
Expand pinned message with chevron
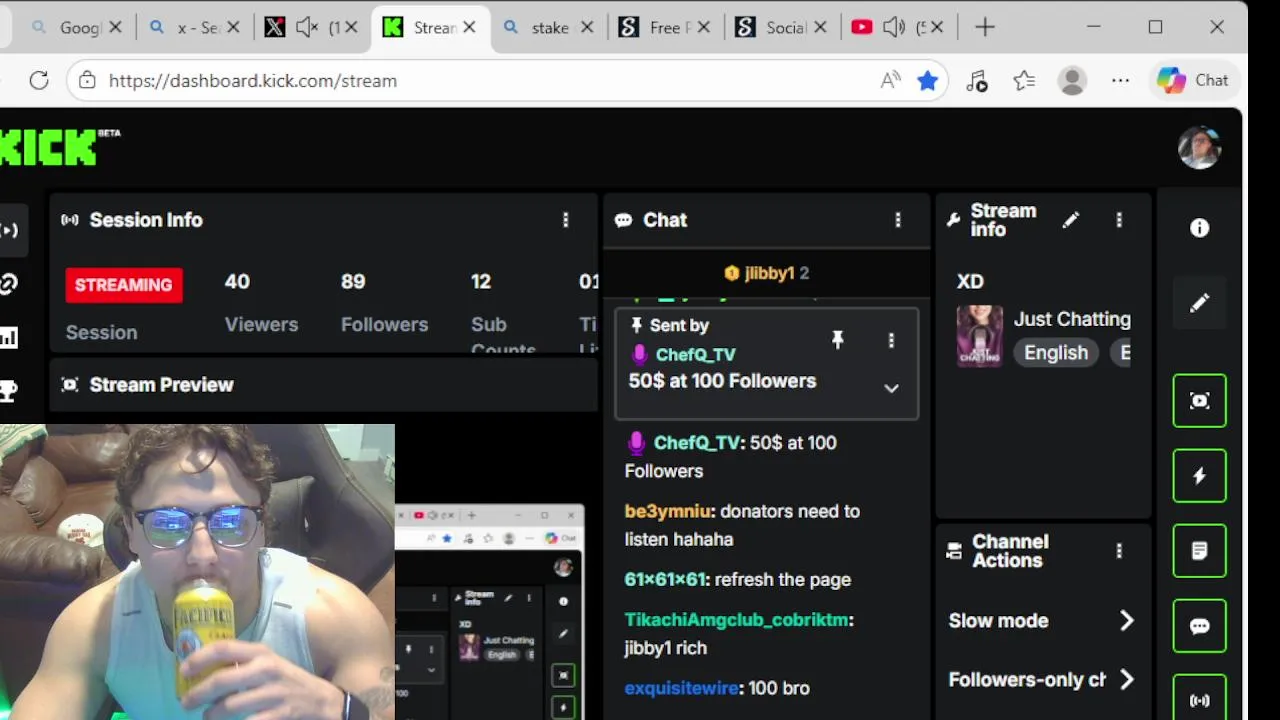(x=891, y=388)
